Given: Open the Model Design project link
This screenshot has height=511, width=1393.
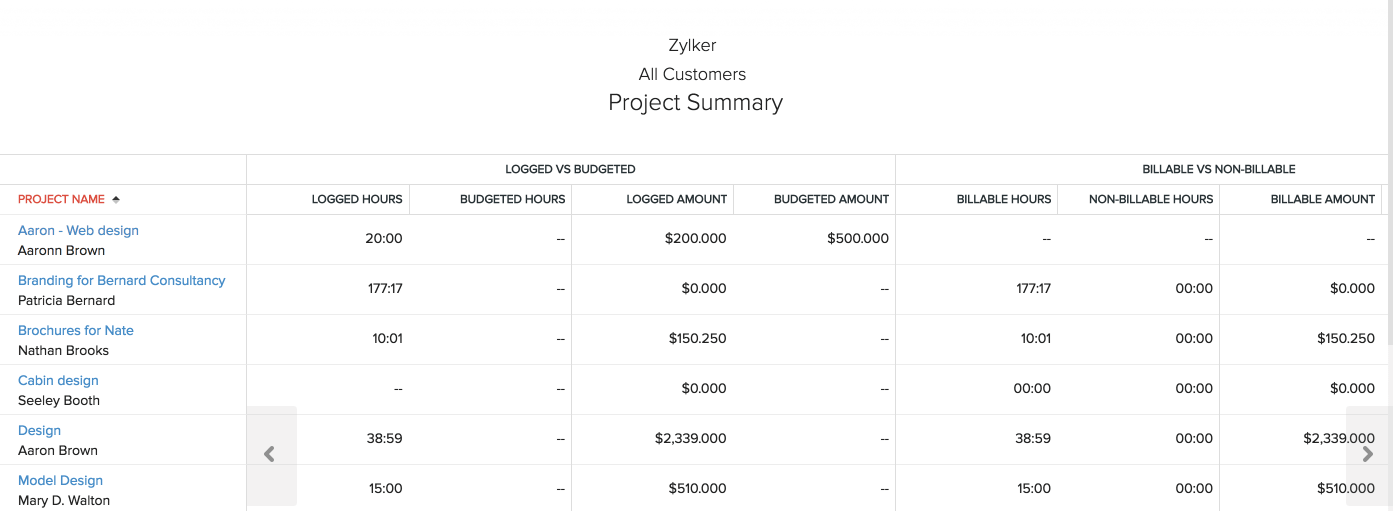Looking at the screenshot, I should tap(60, 480).
